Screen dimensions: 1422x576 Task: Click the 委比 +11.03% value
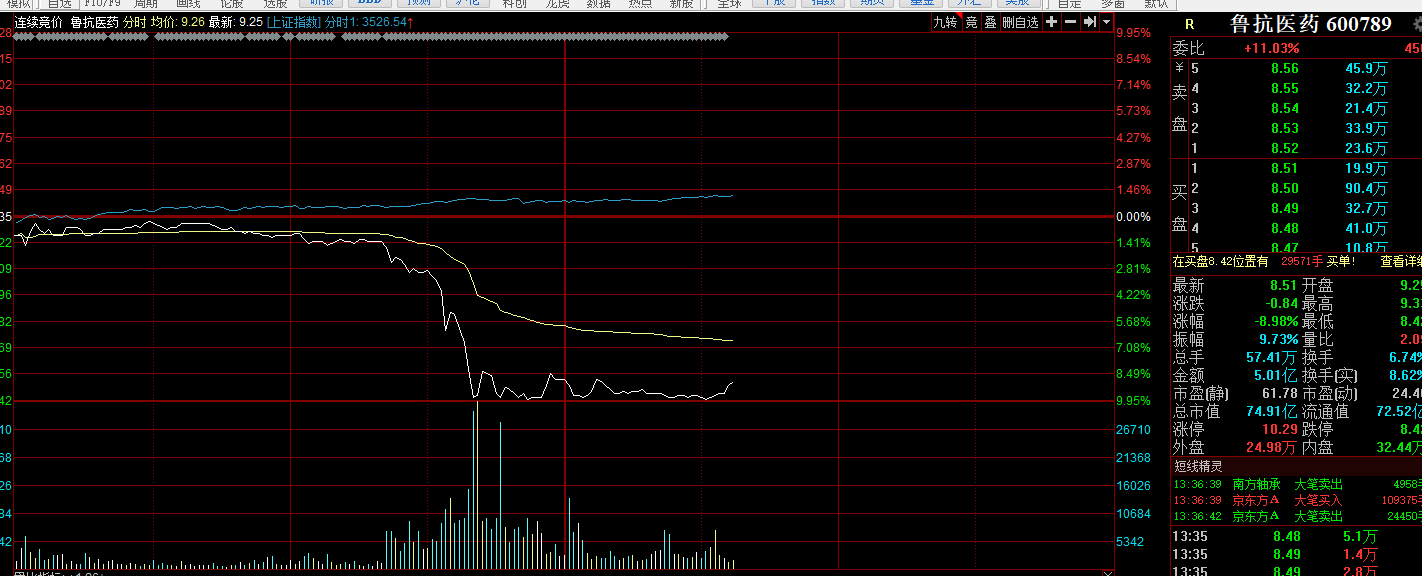[1271, 48]
